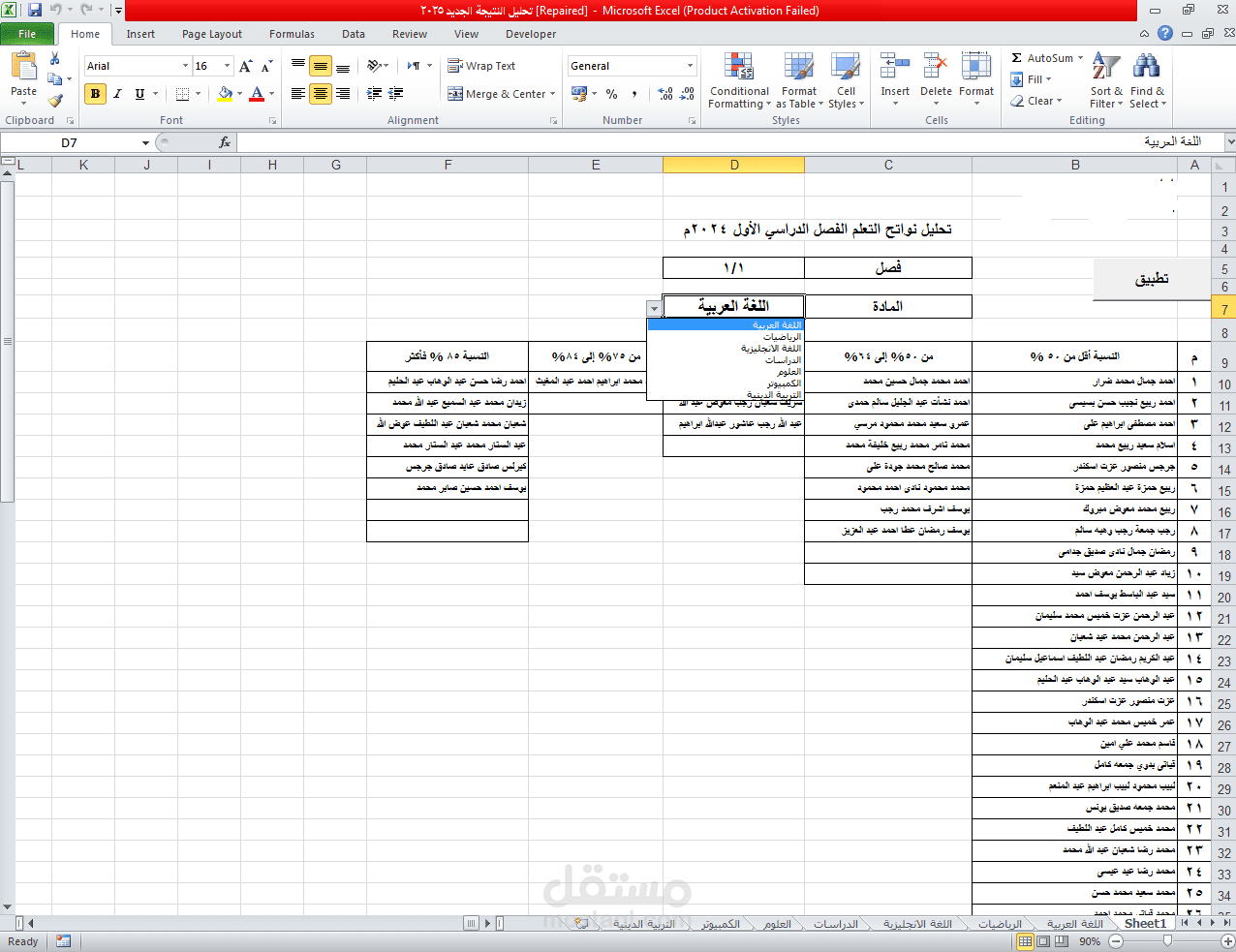Apply cell borders icon
The image size is (1236, 952).
pos(182,94)
